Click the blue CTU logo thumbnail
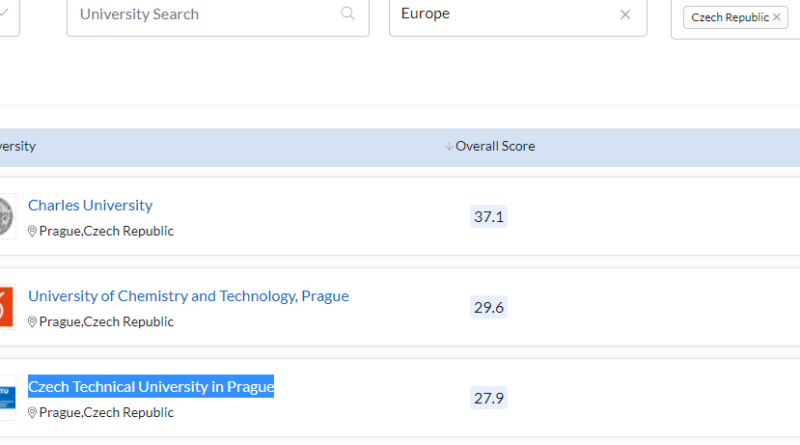Viewport: 800px width, 445px height. (x=7, y=398)
